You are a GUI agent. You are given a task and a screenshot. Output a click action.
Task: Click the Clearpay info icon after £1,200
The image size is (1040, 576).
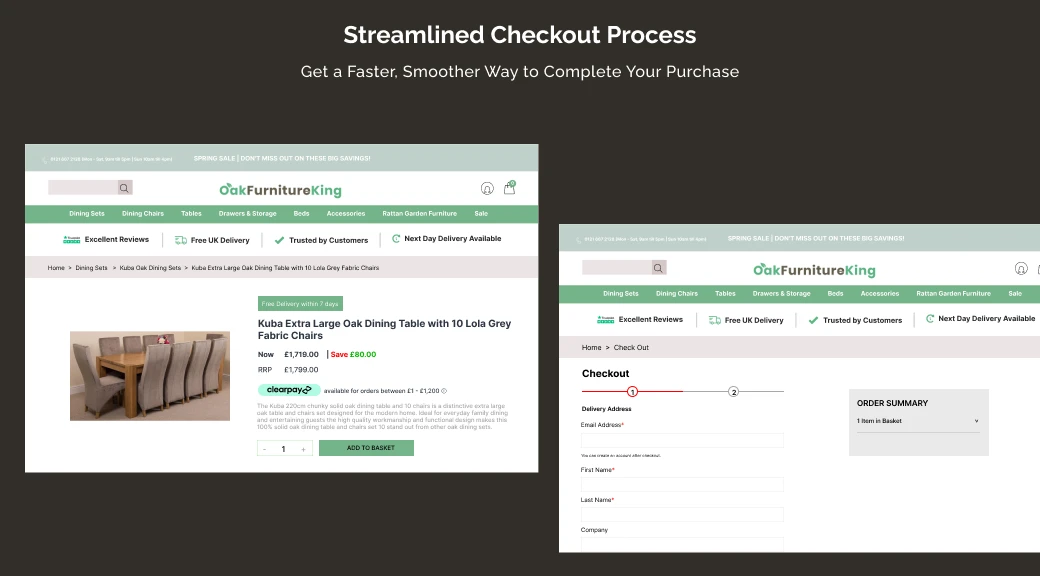444,391
